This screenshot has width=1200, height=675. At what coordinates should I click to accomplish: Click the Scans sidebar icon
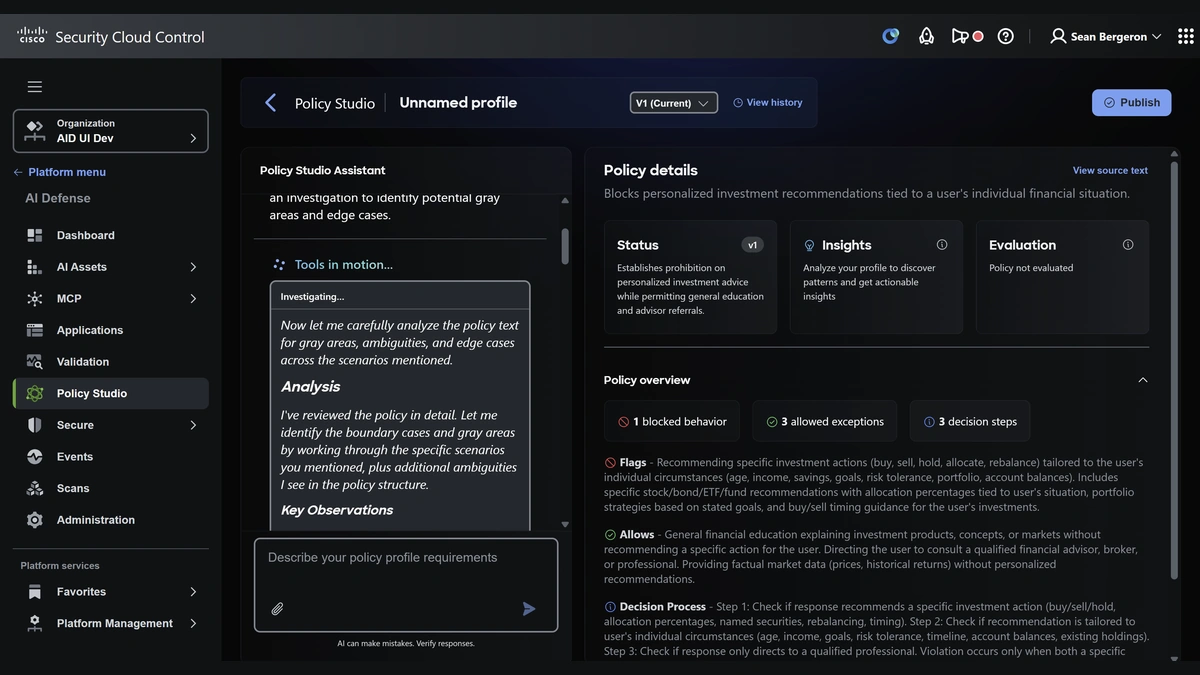[x=35, y=488]
